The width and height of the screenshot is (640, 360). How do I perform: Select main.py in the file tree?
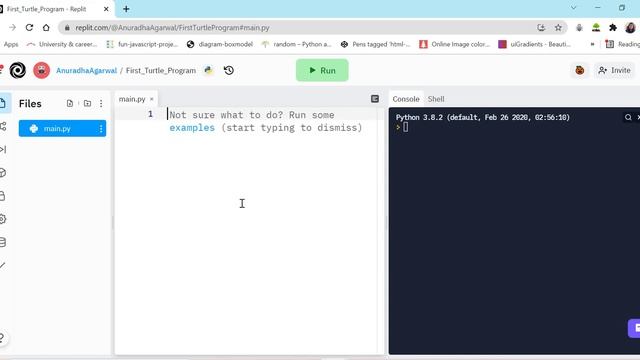[62, 129]
